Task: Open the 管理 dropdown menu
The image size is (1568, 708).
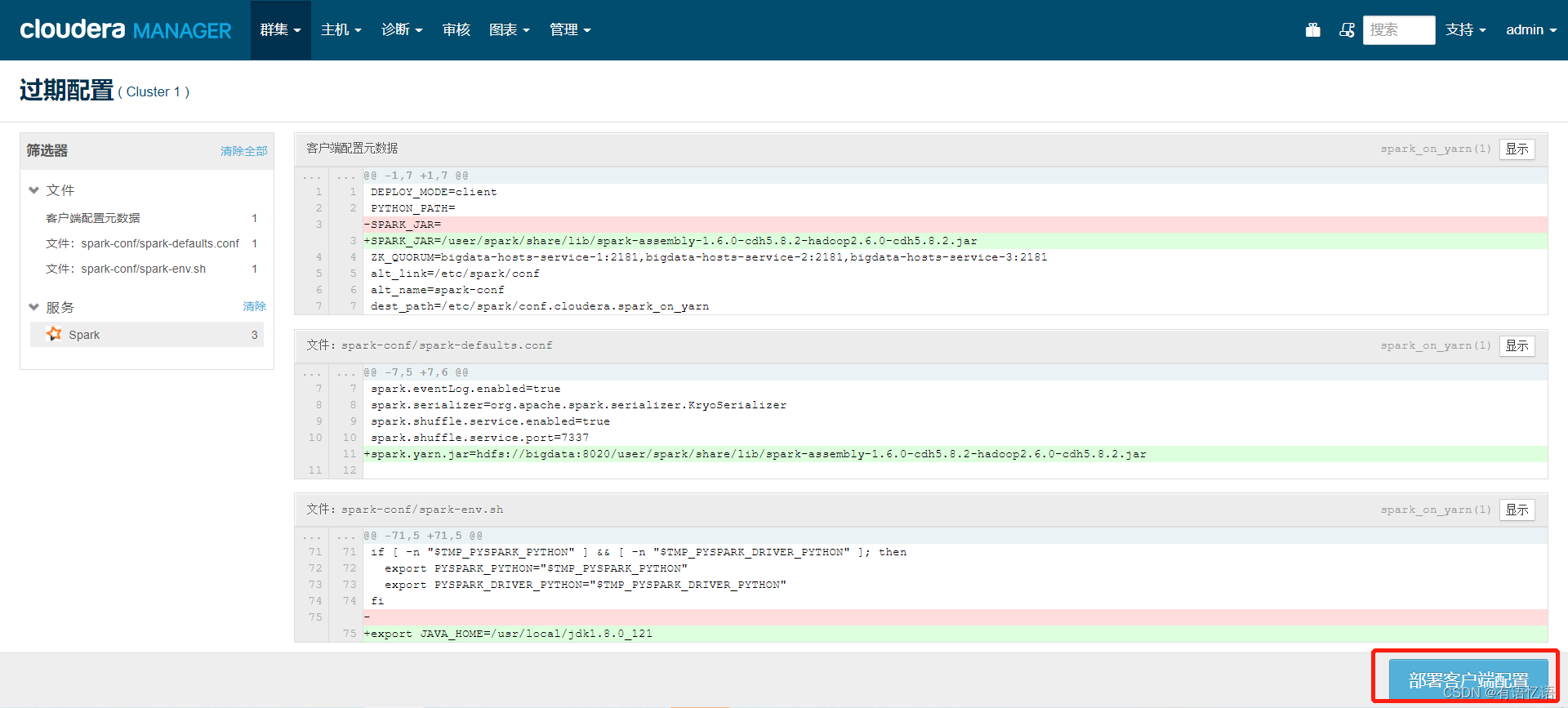Action: click(570, 30)
